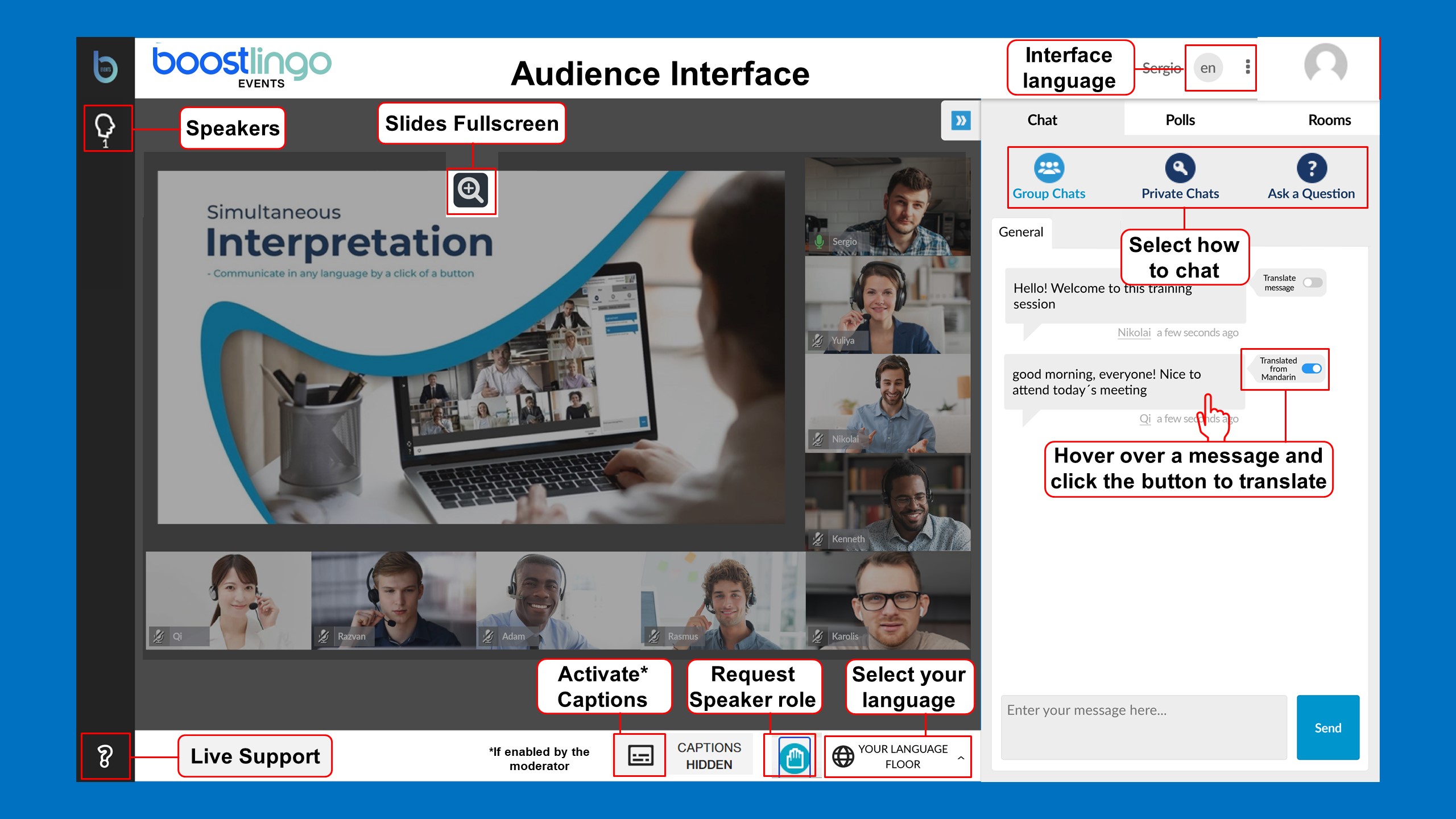Zoom slides to fullscreen
The image size is (1456, 819).
tap(471, 191)
